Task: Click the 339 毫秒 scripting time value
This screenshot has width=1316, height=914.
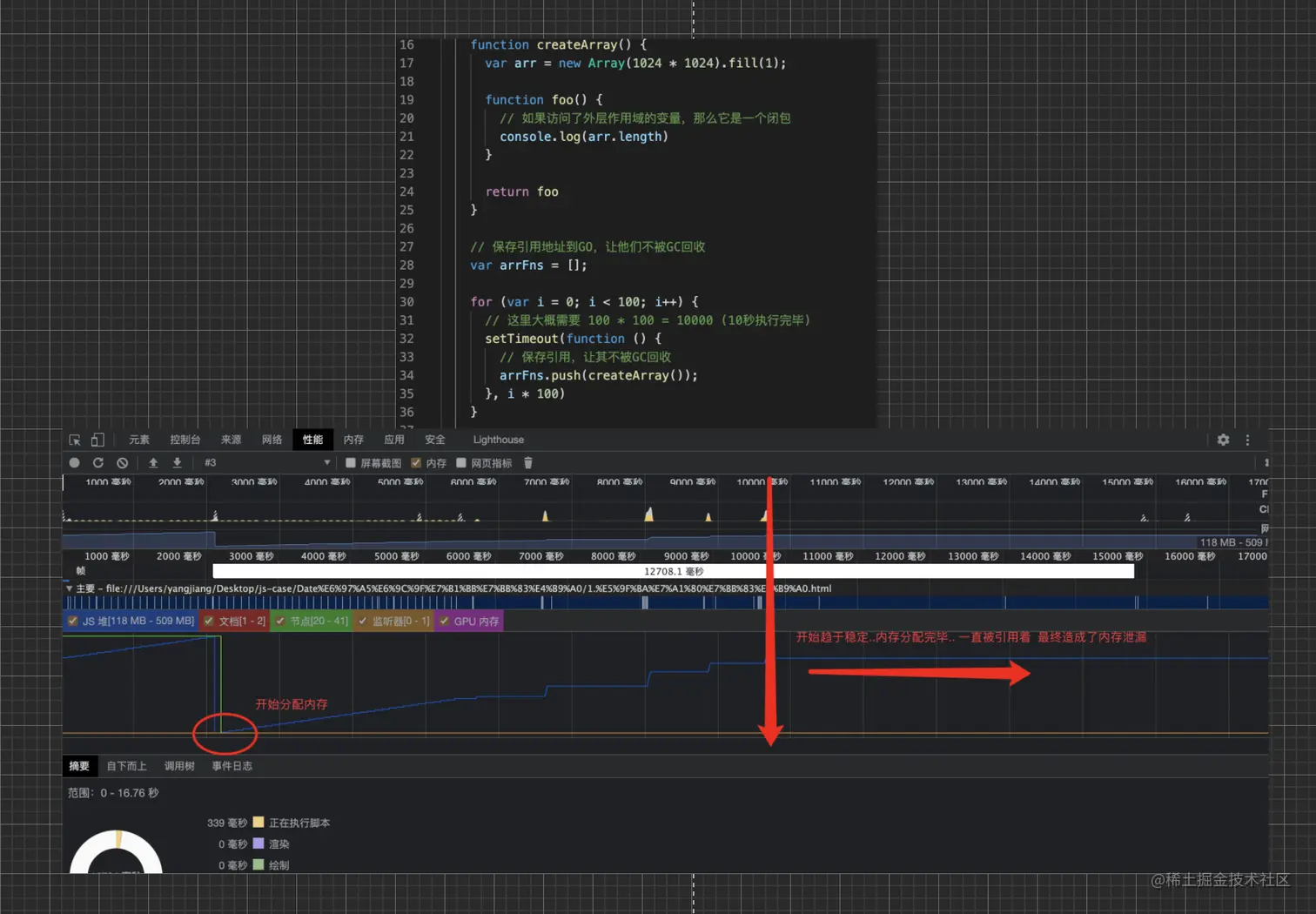Action: [227, 823]
